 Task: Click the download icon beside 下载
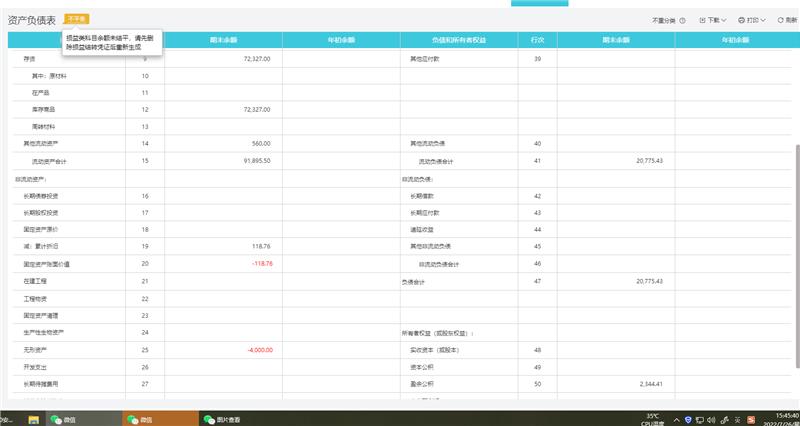coord(702,20)
